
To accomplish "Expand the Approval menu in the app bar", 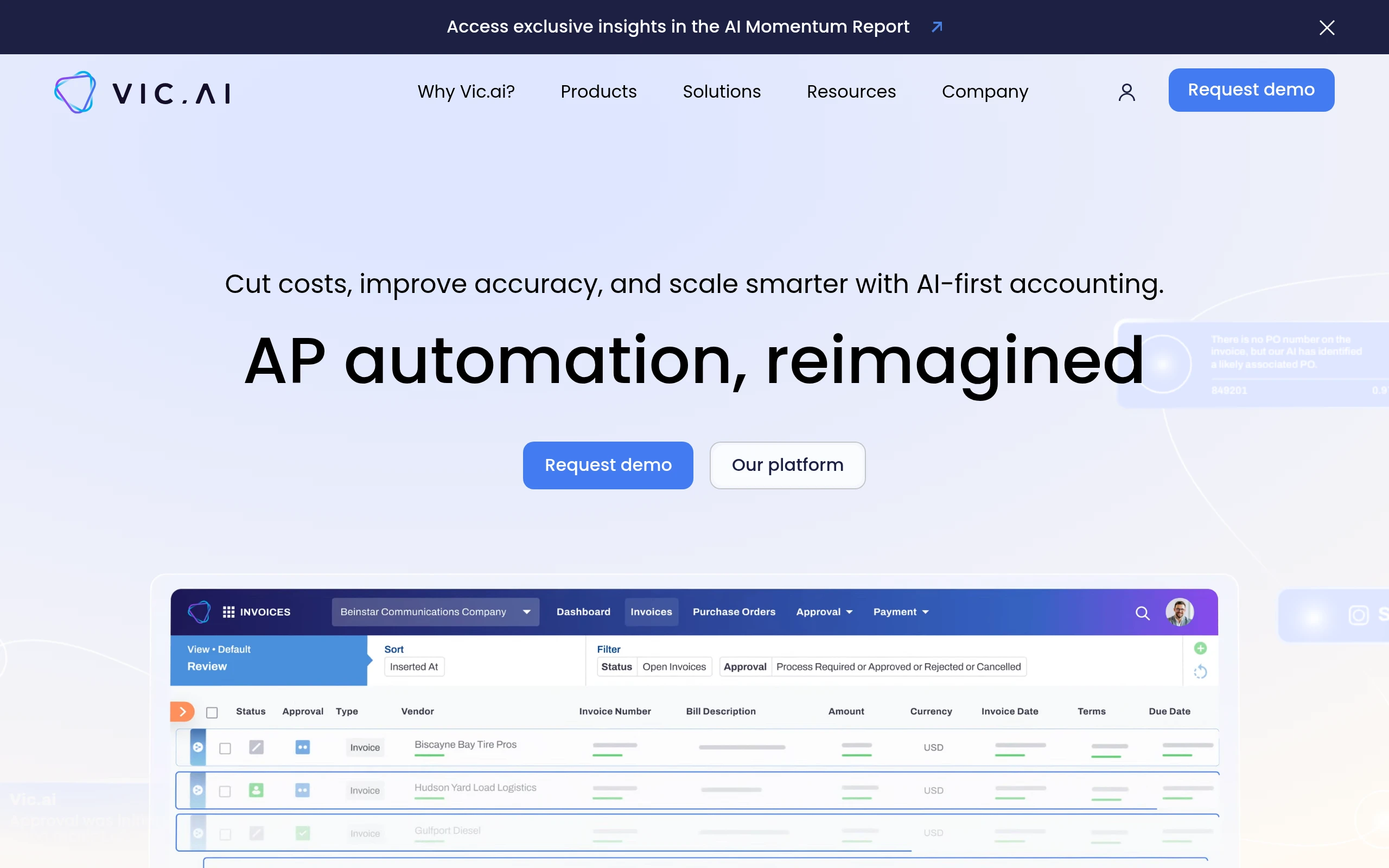I will point(824,612).
